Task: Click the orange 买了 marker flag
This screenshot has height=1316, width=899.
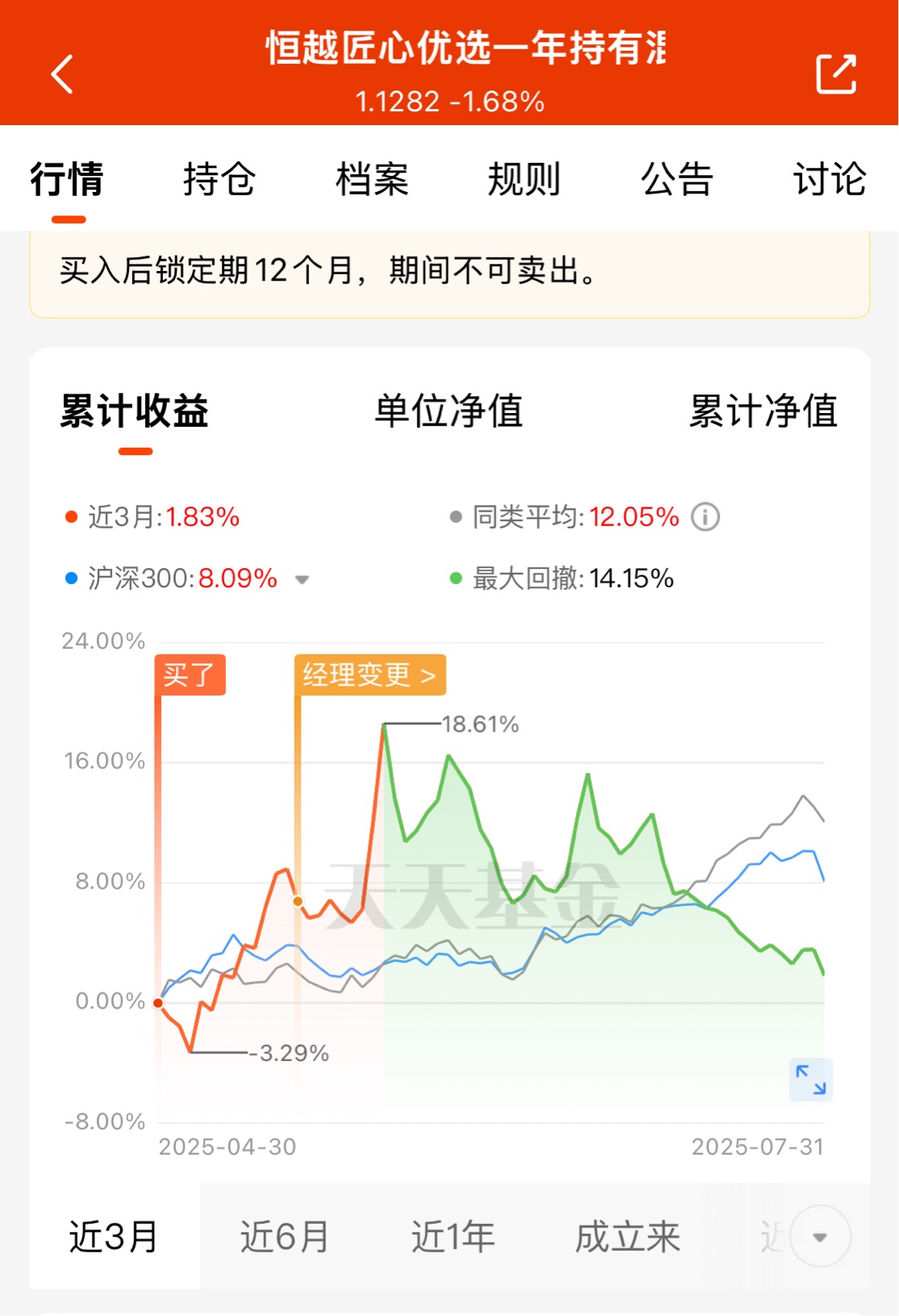Action: tap(190, 675)
